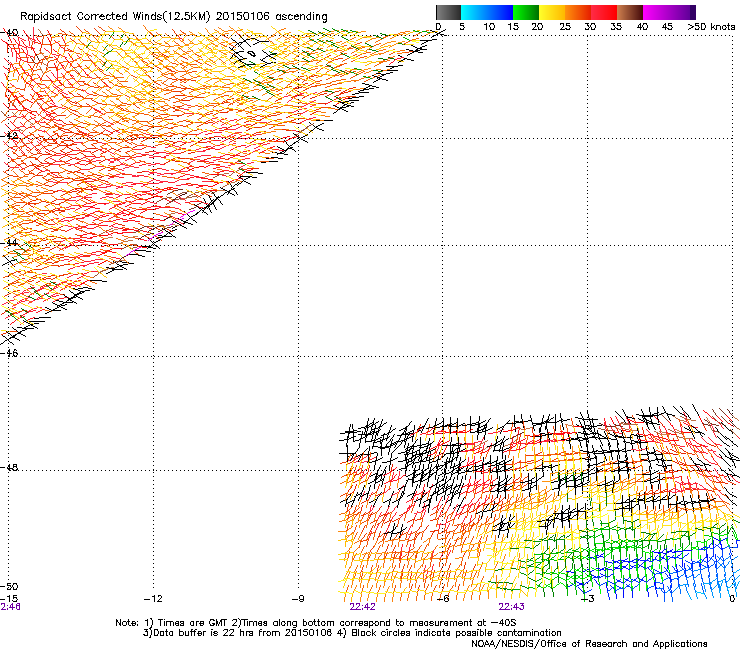Click the '>50 knots' legend label
This screenshot has width=740, height=650.
[711, 27]
